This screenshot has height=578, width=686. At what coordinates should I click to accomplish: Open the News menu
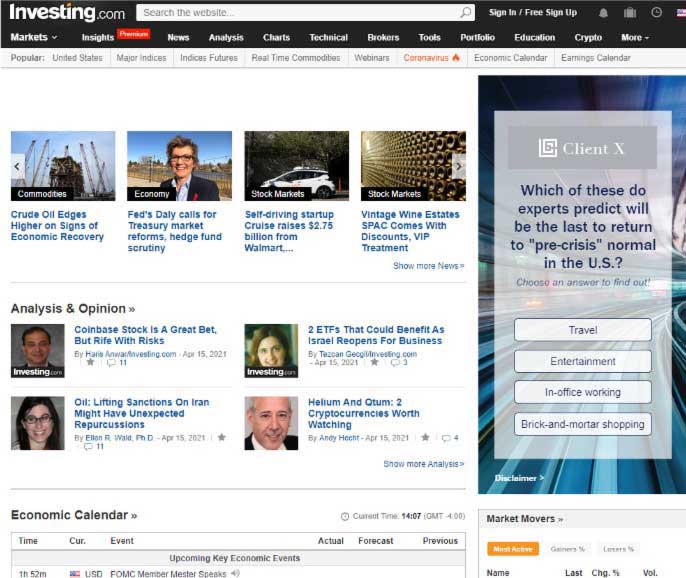pos(178,38)
